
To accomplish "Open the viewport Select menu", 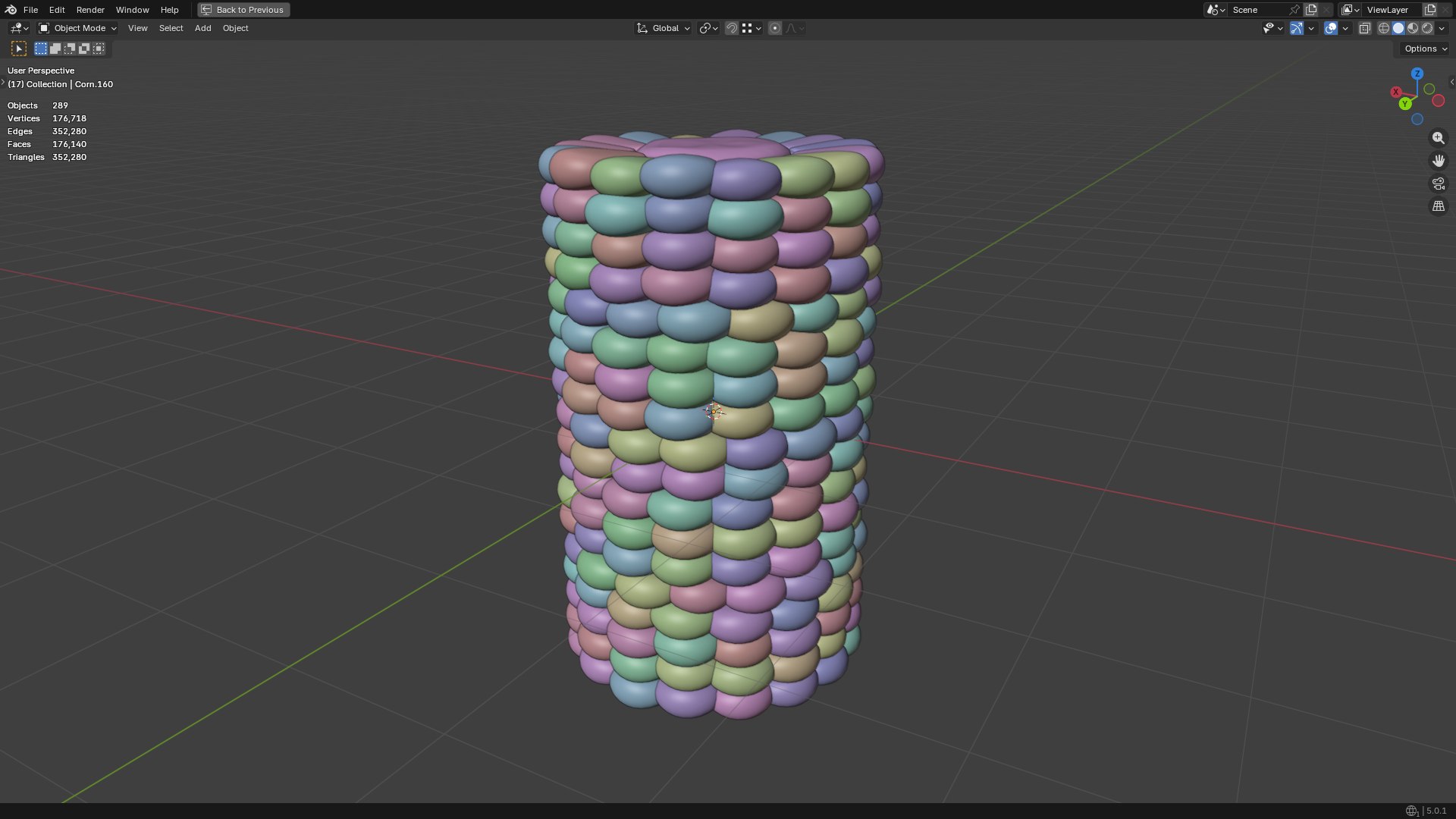I will (x=171, y=28).
